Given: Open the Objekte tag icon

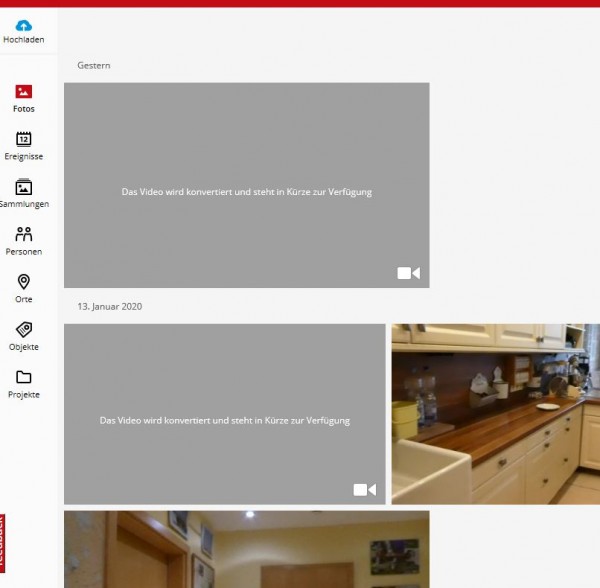Looking at the screenshot, I should 24,329.
